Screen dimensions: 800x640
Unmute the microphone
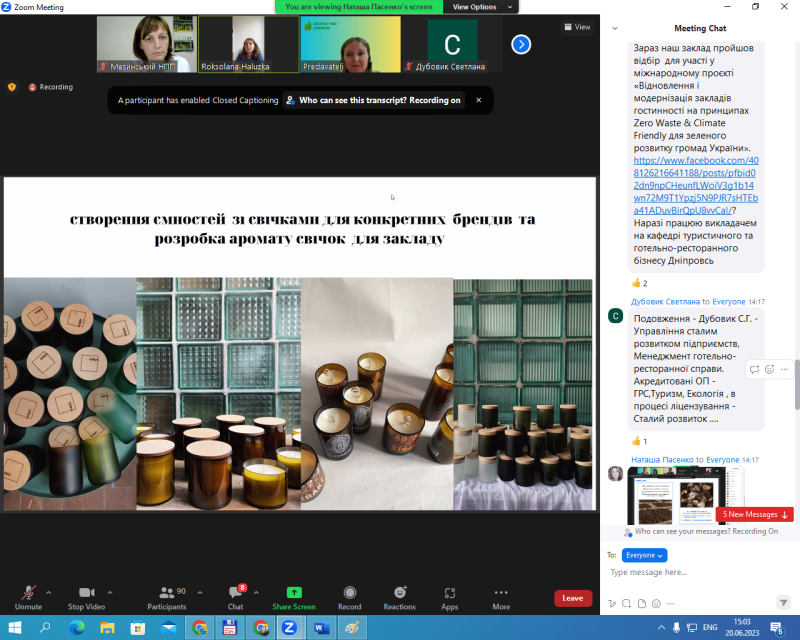[x=28, y=597]
